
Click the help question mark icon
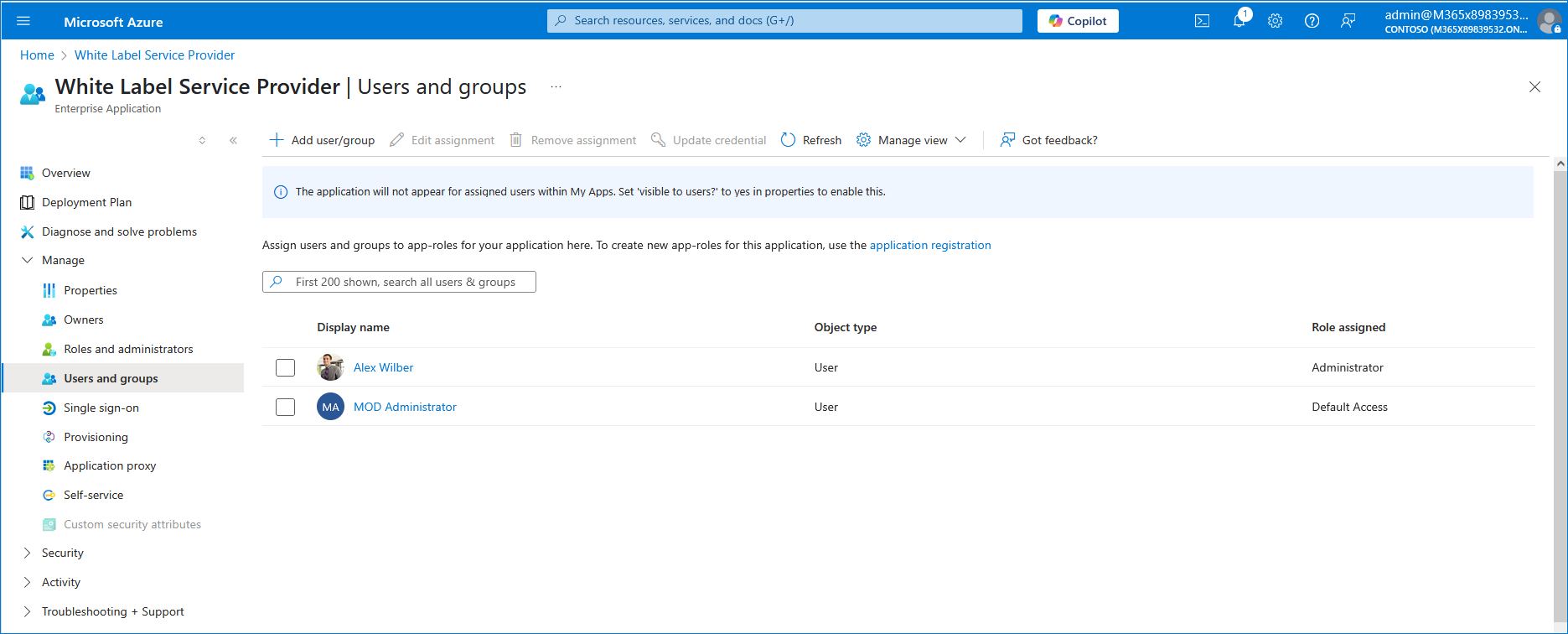pyautogui.click(x=1312, y=21)
